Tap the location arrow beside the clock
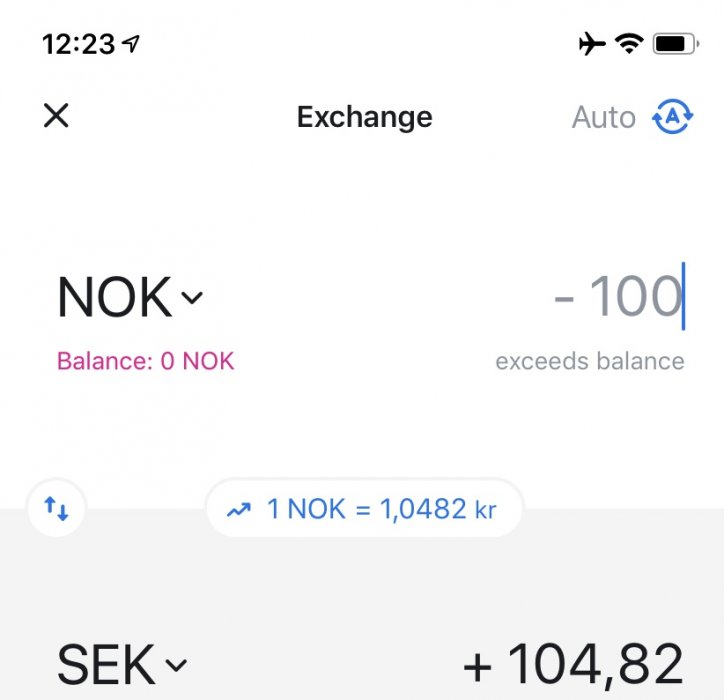724x700 pixels. click(x=130, y=44)
